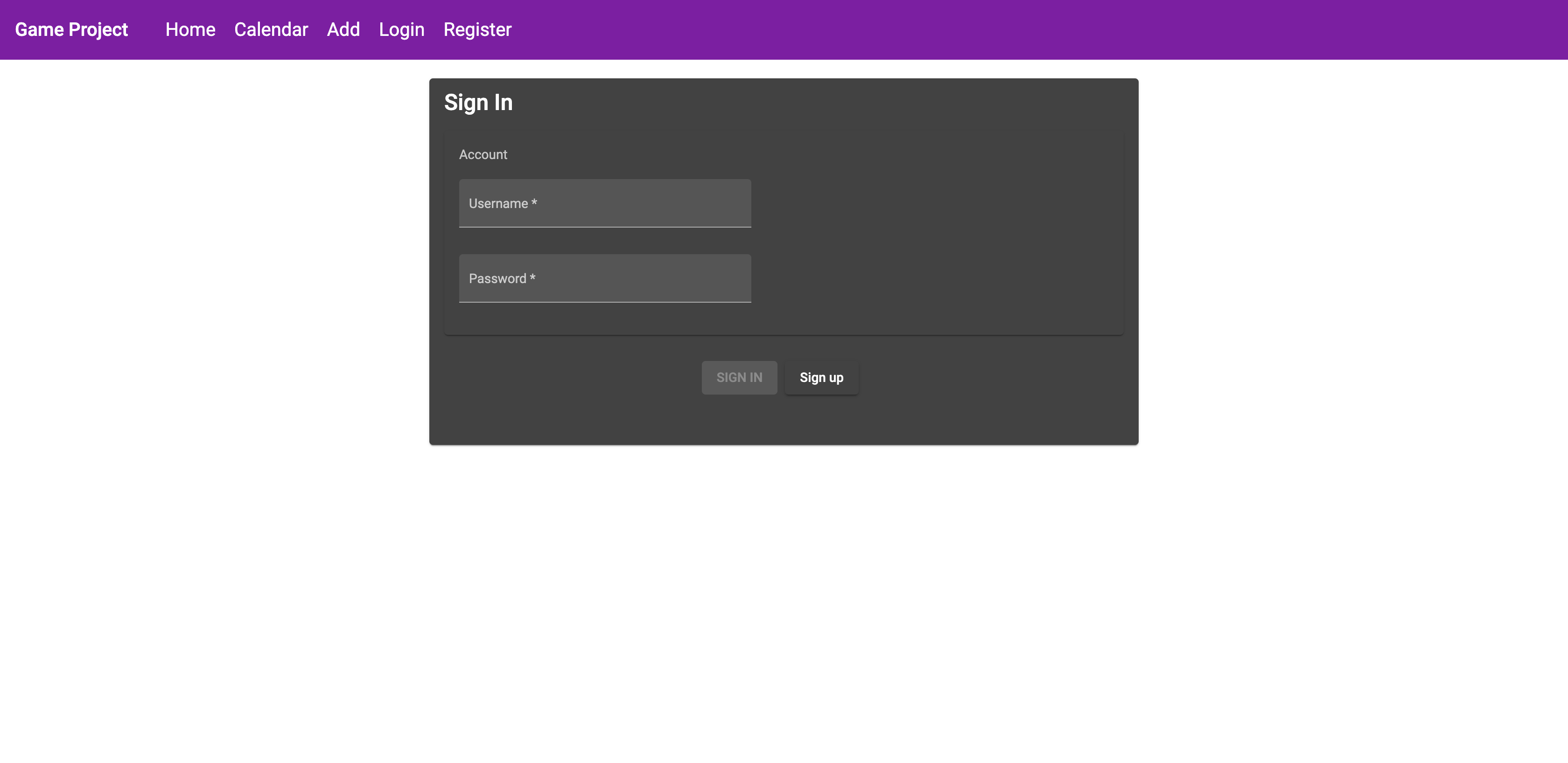Select Add in the navigation bar
The image size is (1568, 763).
[343, 29]
